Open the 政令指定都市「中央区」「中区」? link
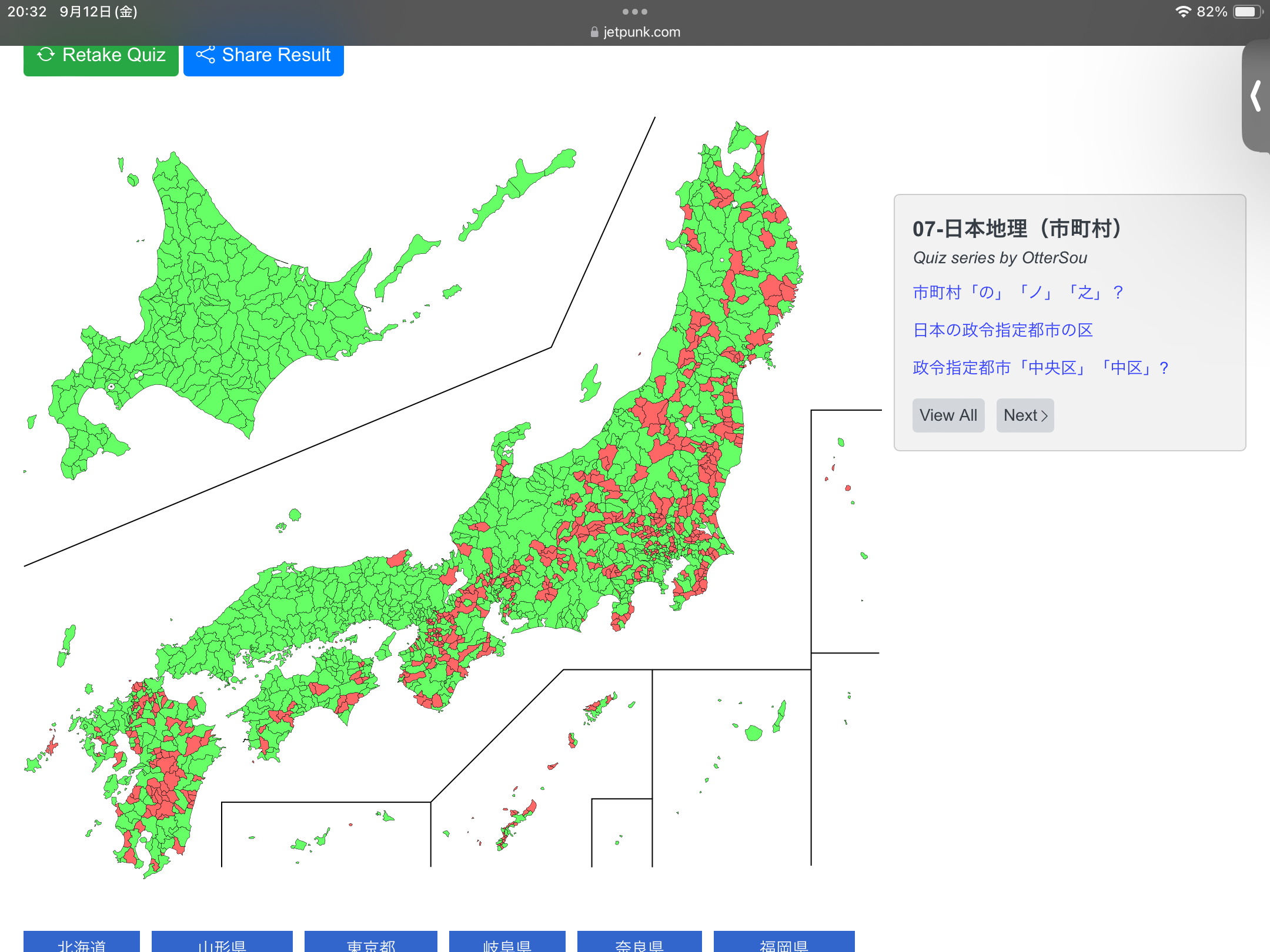Viewport: 1270px width, 952px height. tap(1040, 368)
